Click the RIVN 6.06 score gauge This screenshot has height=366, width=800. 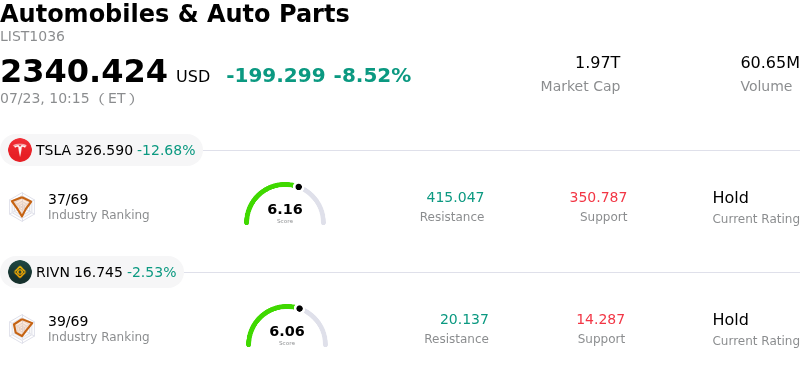pos(287,326)
